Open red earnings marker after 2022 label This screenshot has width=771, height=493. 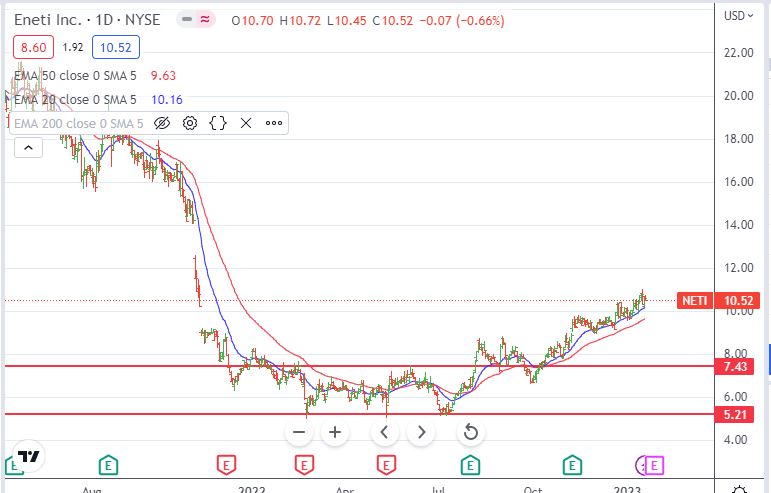tap(304, 464)
